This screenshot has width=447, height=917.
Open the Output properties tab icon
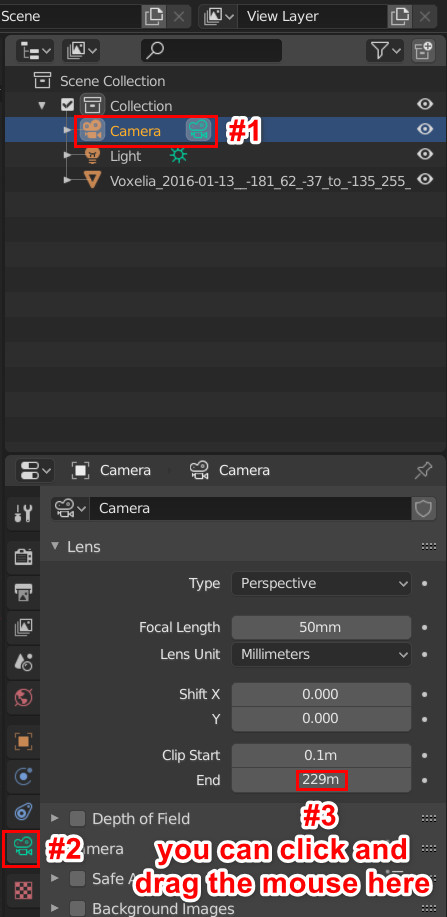click(x=23, y=592)
